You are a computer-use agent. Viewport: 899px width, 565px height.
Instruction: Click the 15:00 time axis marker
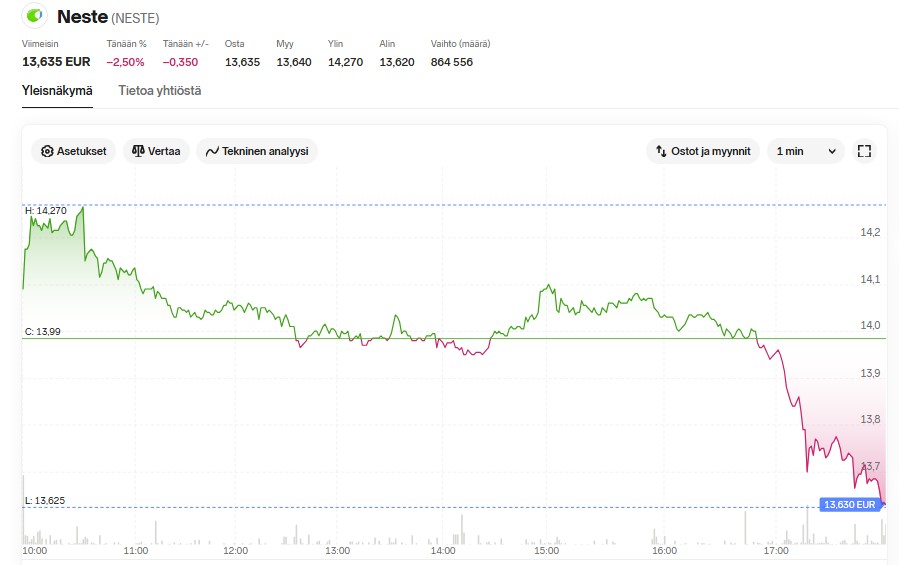tap(546, 550)
